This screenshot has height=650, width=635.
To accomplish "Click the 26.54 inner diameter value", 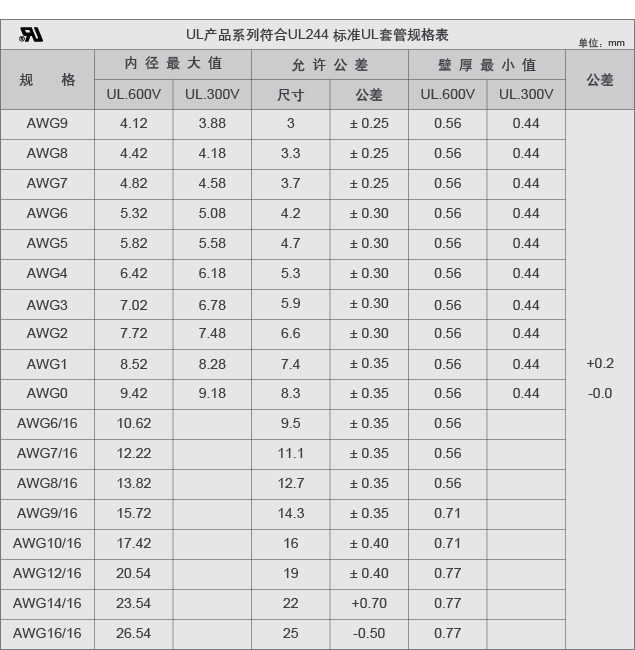I will click(x=134, y=633).
